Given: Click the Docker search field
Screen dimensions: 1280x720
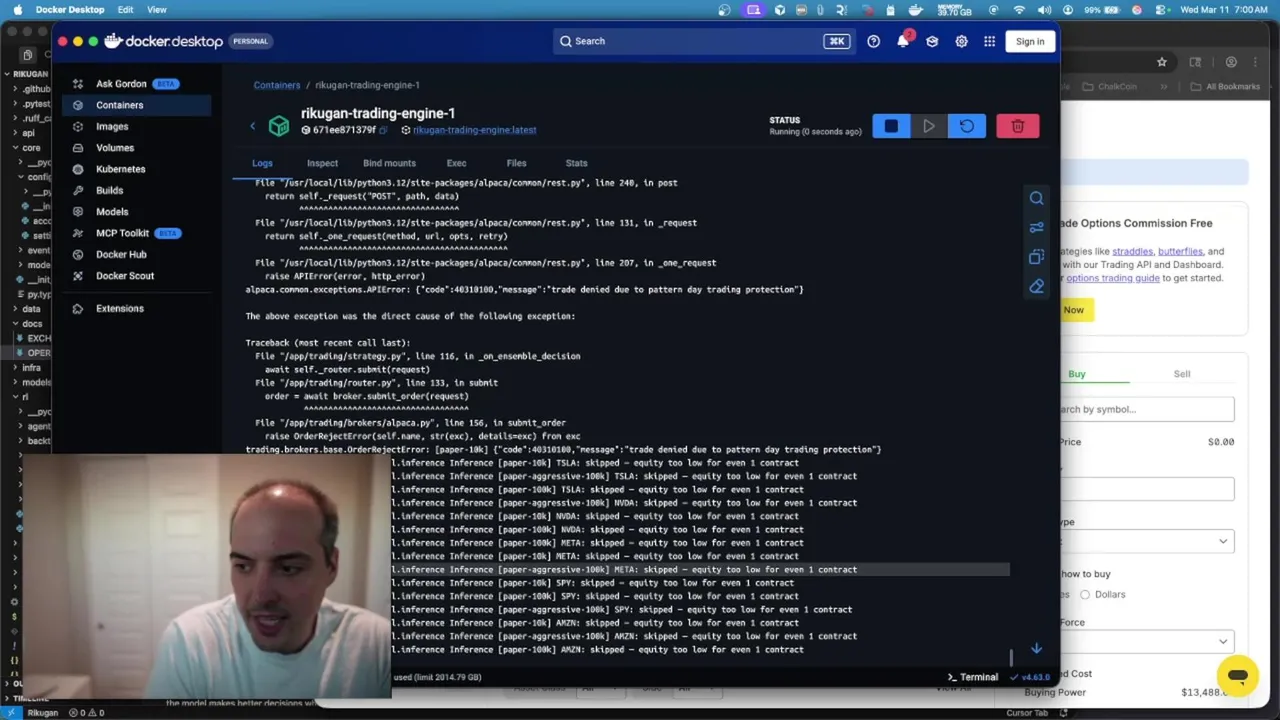Looking at the screenshot, I should click(x=702, y=41).
